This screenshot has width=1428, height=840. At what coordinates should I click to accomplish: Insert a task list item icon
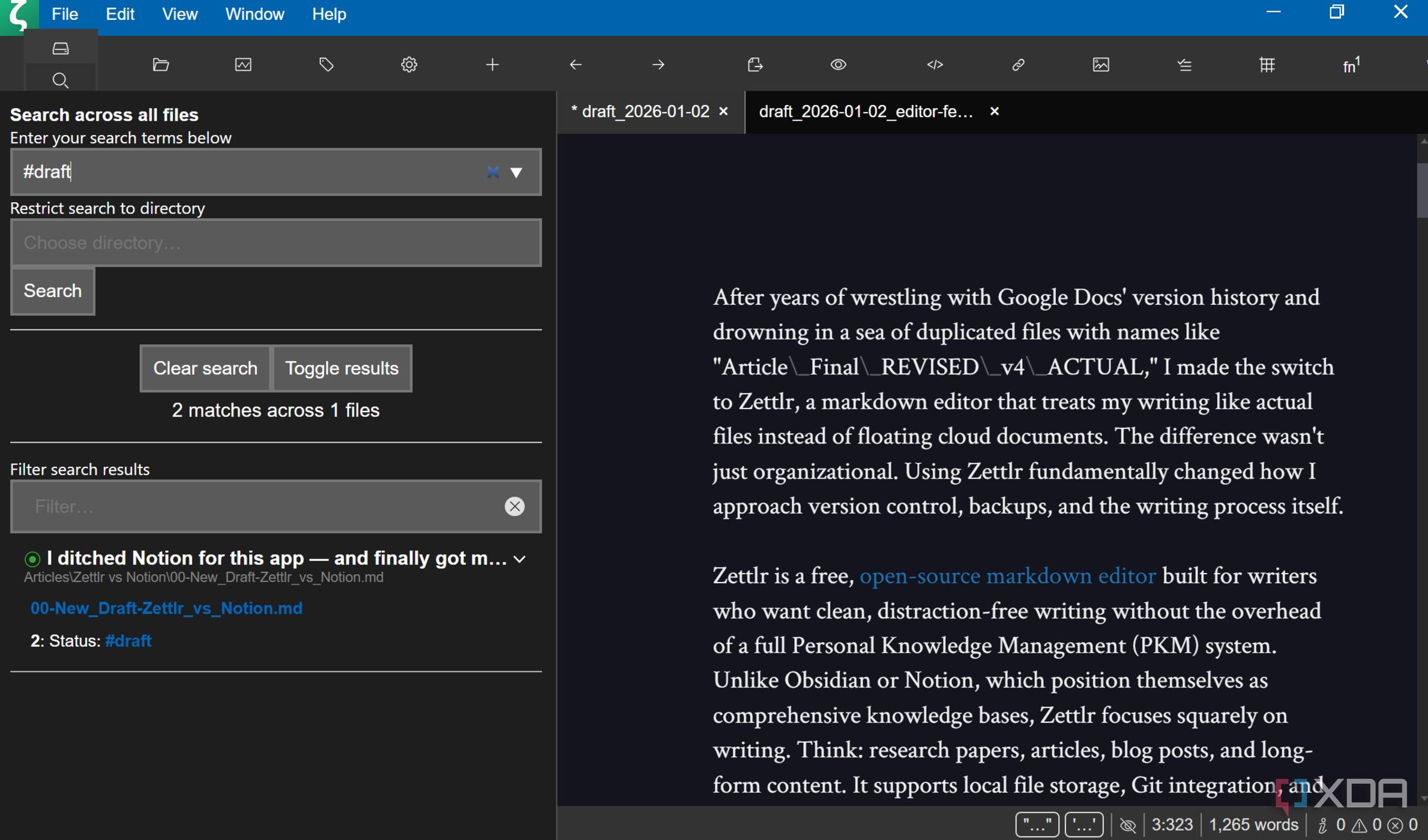coord(1184,65)
